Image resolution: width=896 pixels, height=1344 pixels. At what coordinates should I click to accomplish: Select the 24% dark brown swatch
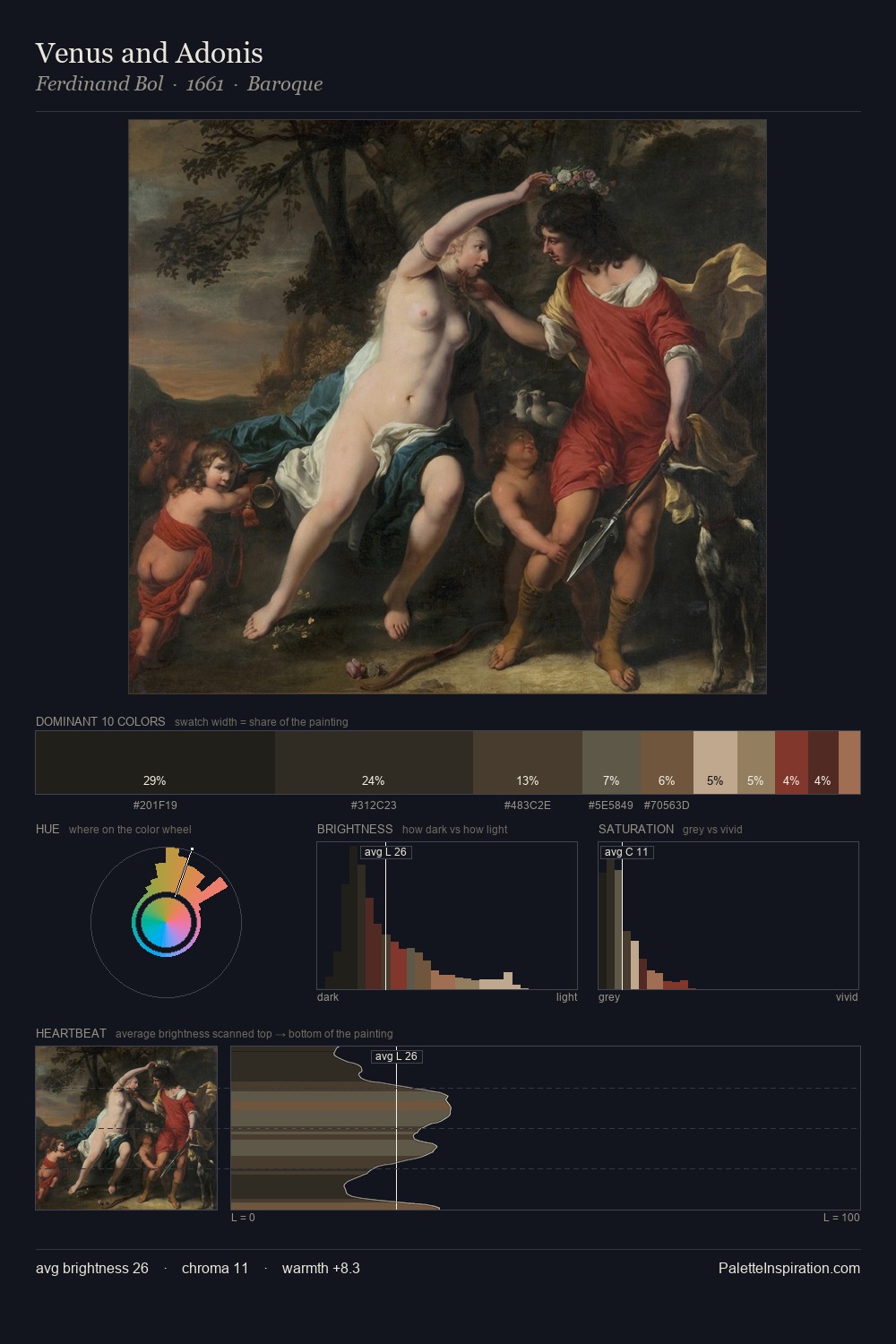click(374, 762)
